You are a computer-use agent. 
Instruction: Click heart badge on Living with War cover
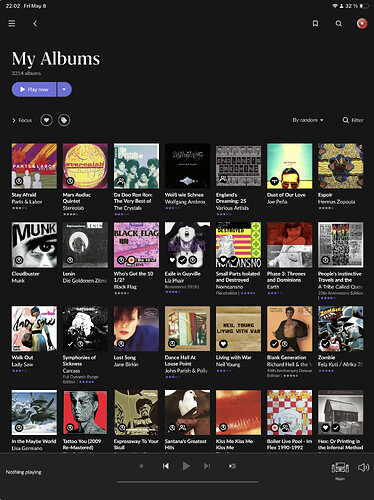coord(223,344)
